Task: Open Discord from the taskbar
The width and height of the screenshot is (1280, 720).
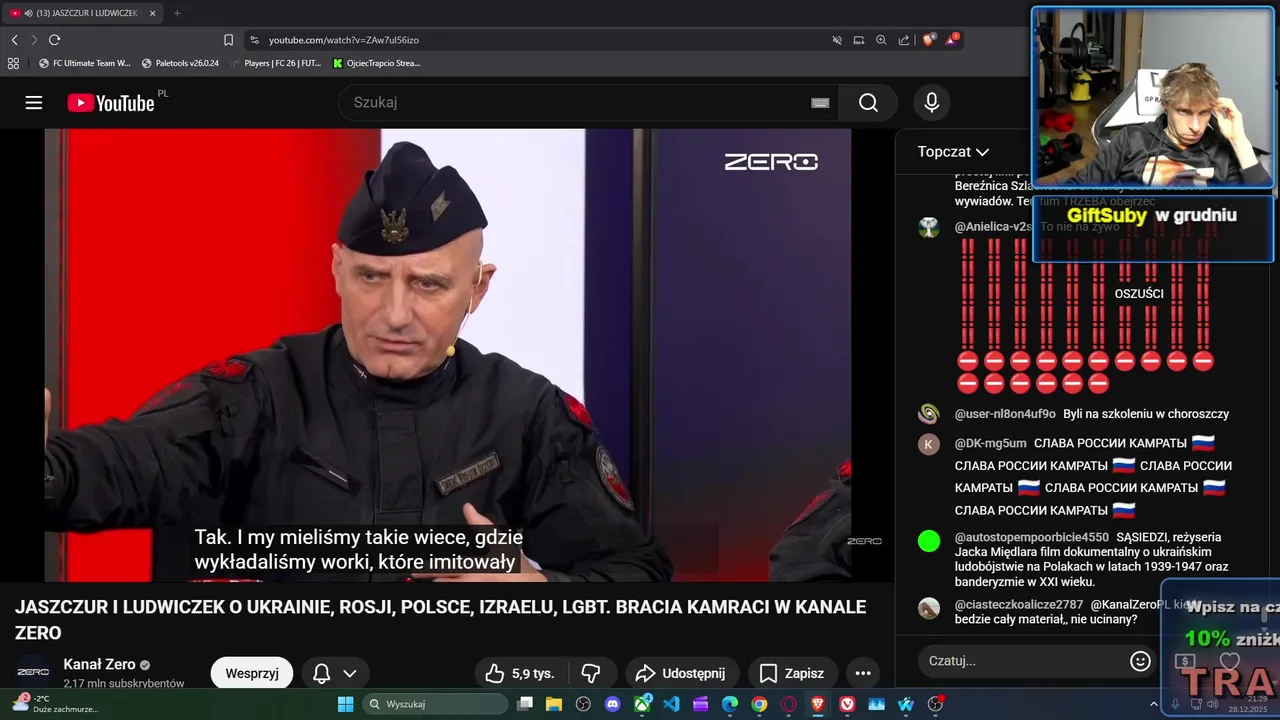Action: click(x=613, y=704)
